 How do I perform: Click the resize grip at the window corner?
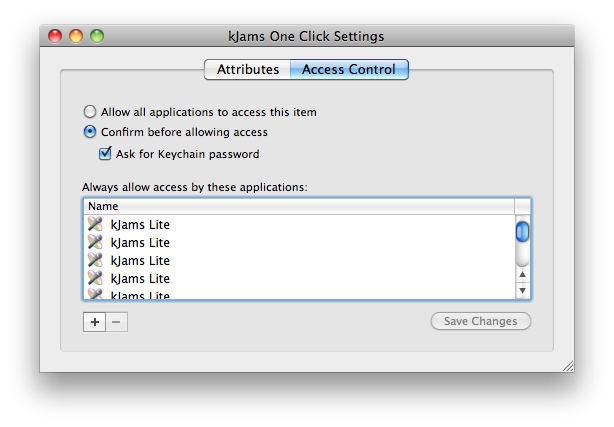566,365
